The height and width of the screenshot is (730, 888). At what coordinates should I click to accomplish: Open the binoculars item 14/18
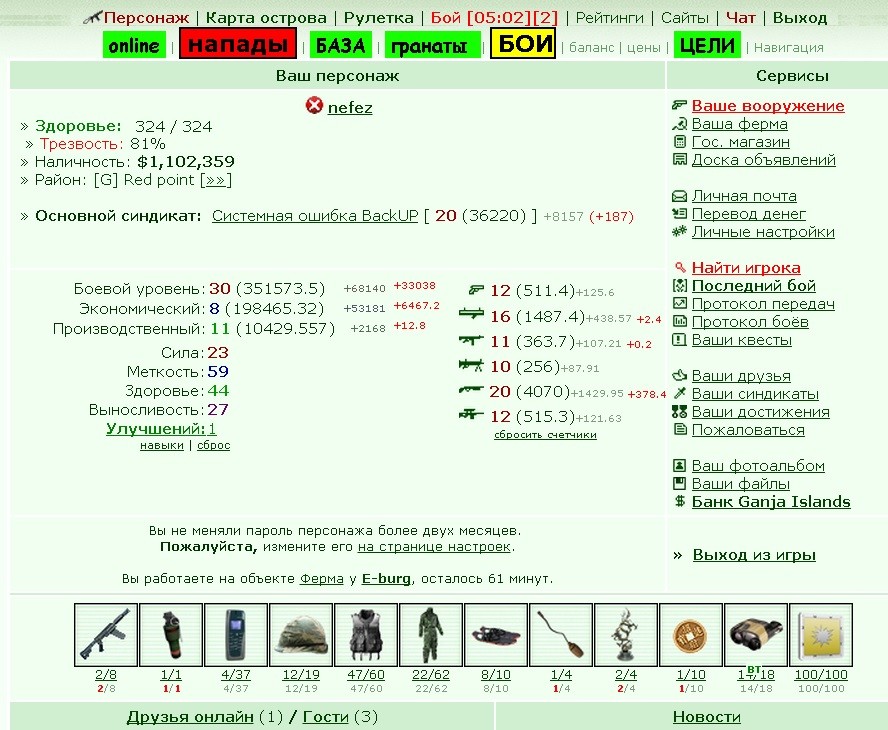755,634
